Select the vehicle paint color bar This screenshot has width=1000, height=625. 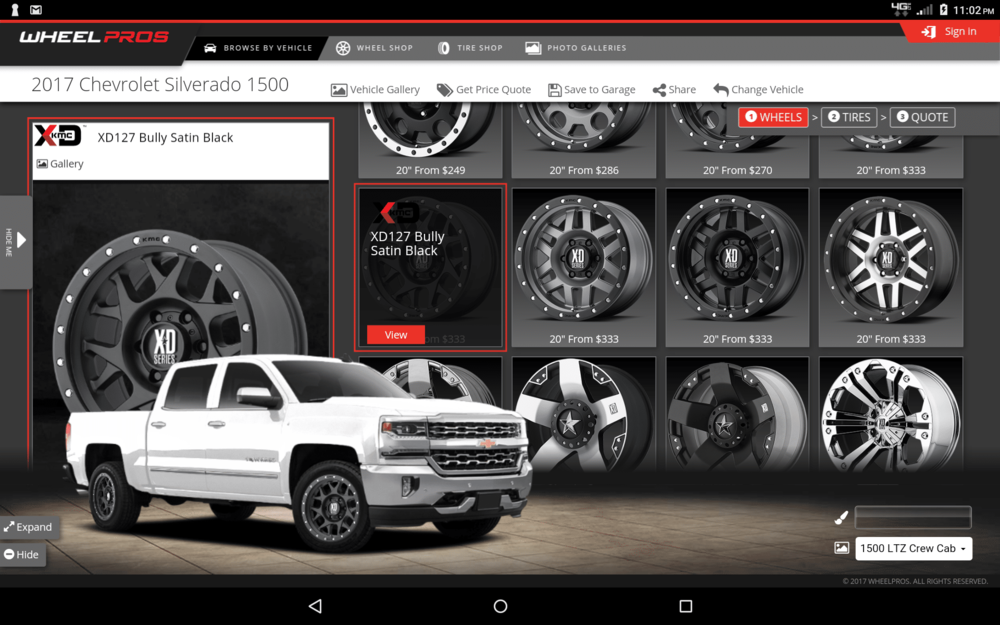coord(912,518)
